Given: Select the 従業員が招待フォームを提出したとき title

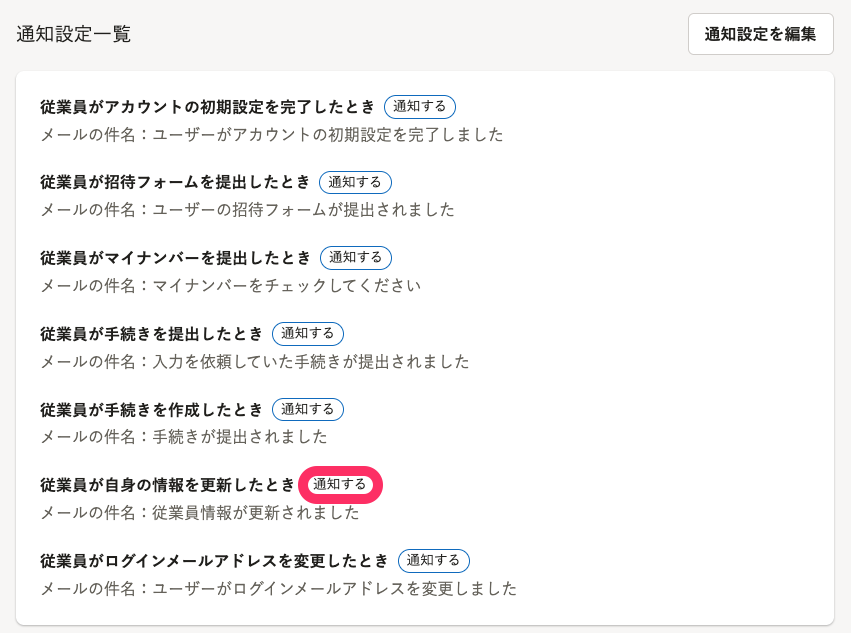Looking at the screenshot, I should coord(176,182).
